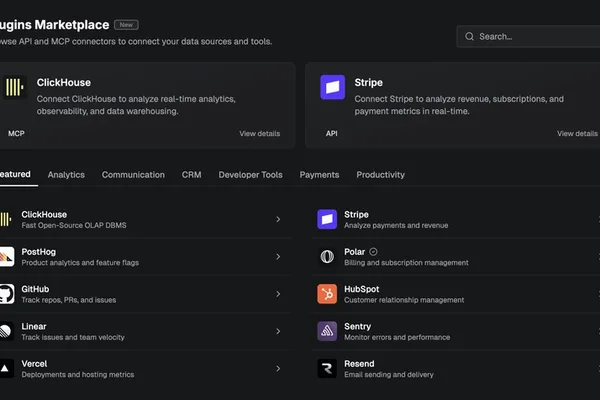The height and width of the screenshot is (400, 600).
Task: Click the API tag on Stripe card
Action: (x=331, y=134)
